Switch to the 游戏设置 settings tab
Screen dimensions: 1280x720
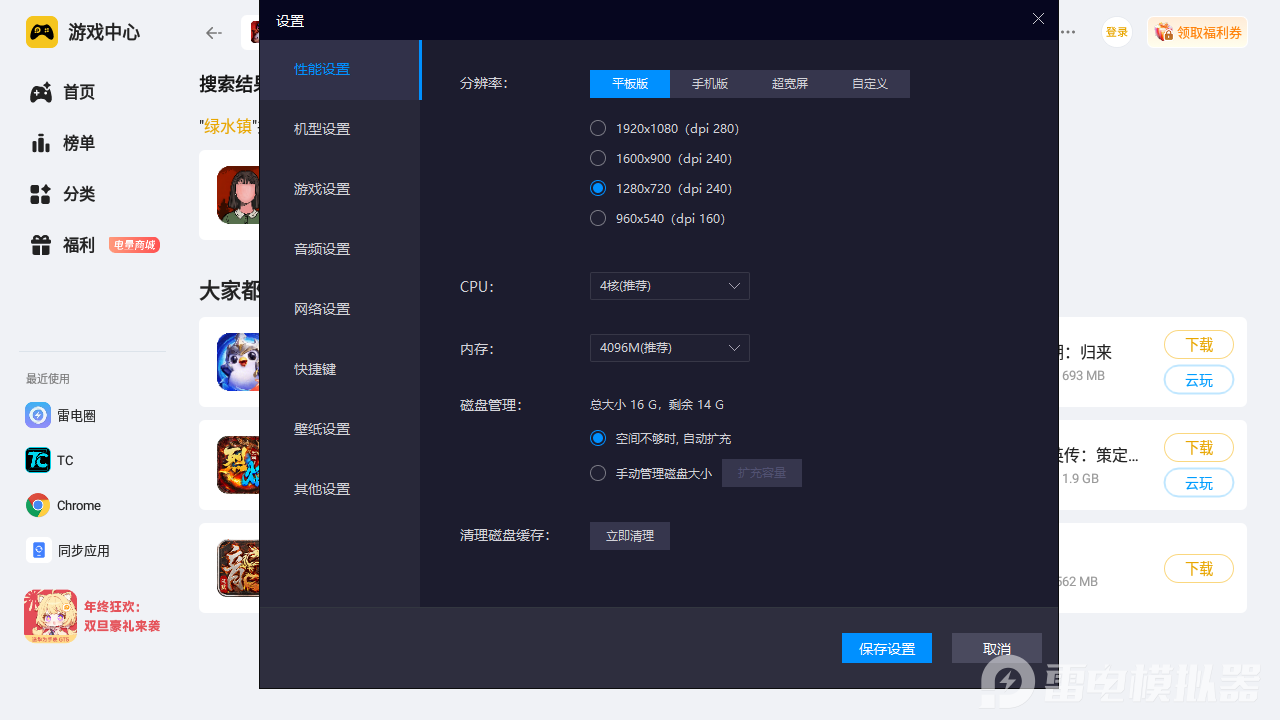[x=340, y=190]
